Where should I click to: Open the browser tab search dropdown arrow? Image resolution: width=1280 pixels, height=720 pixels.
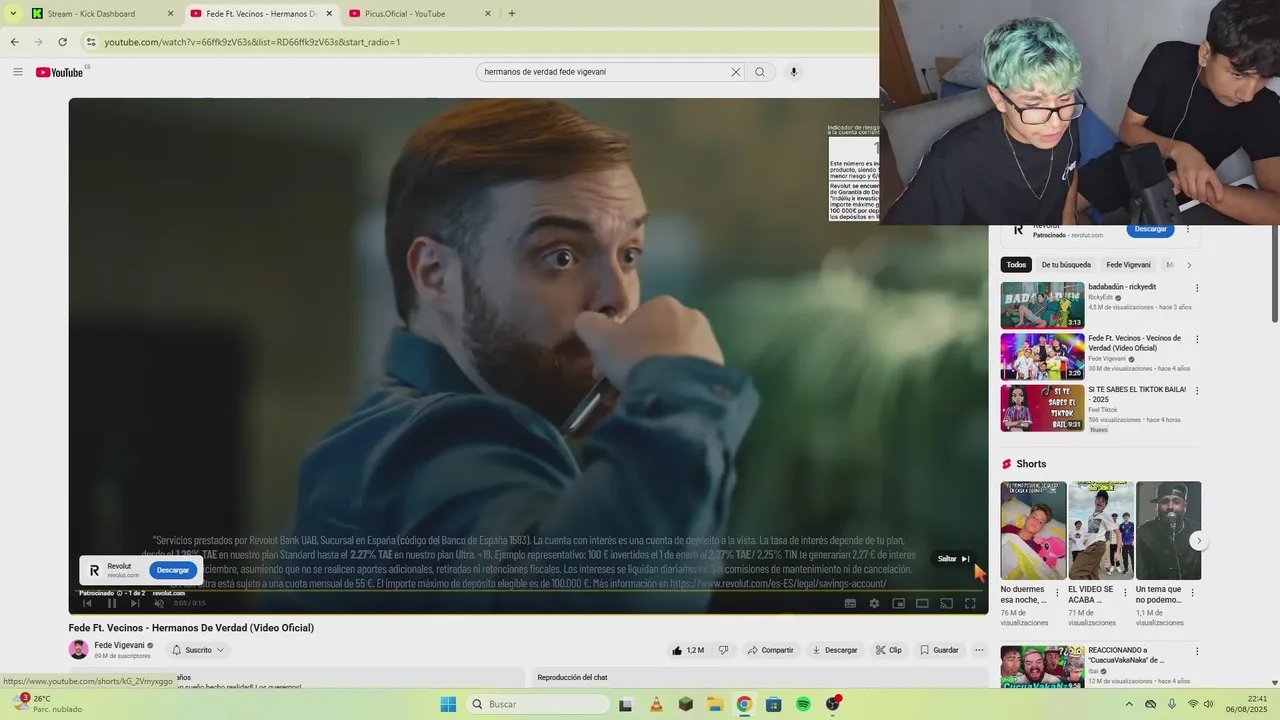[x=13, y=13]
